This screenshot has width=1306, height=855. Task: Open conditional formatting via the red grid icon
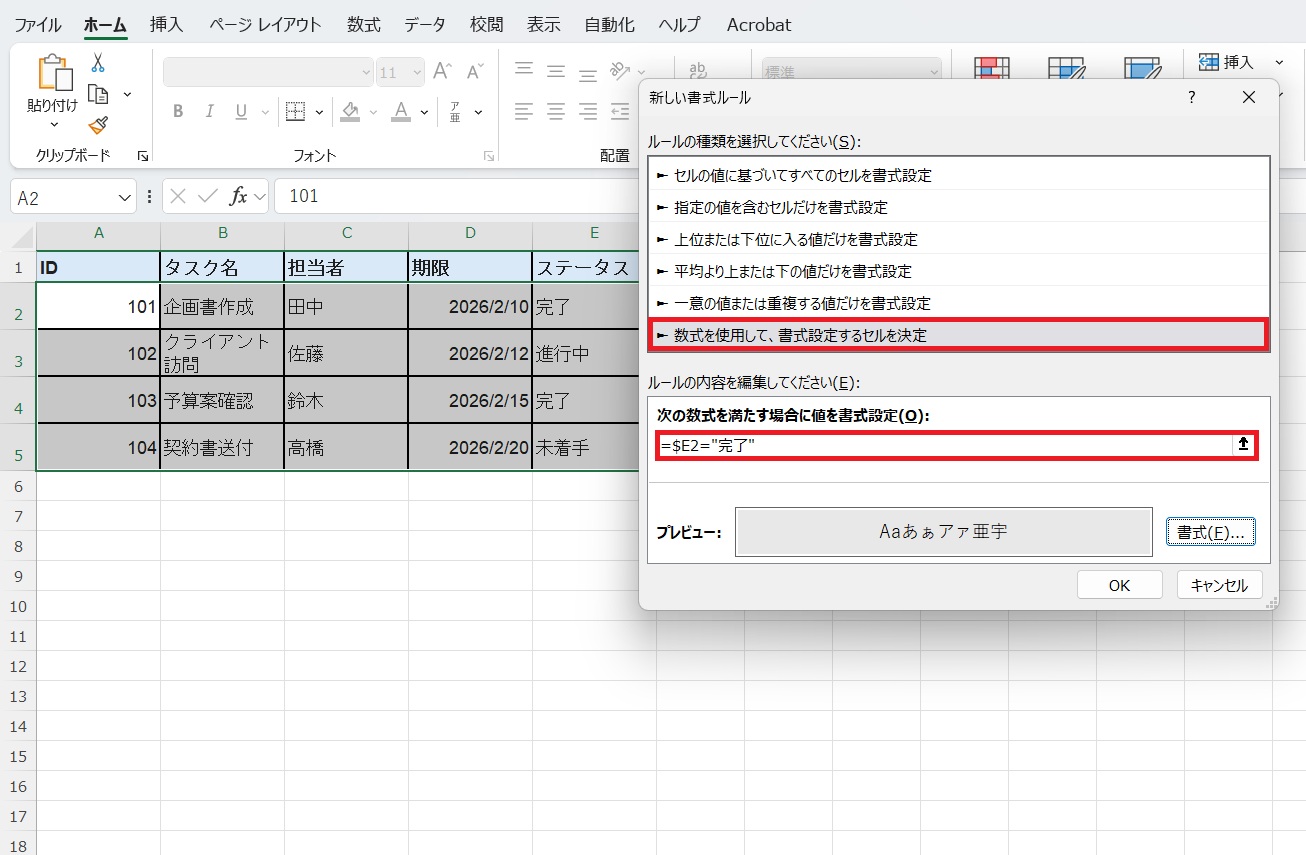pos(991,68)
